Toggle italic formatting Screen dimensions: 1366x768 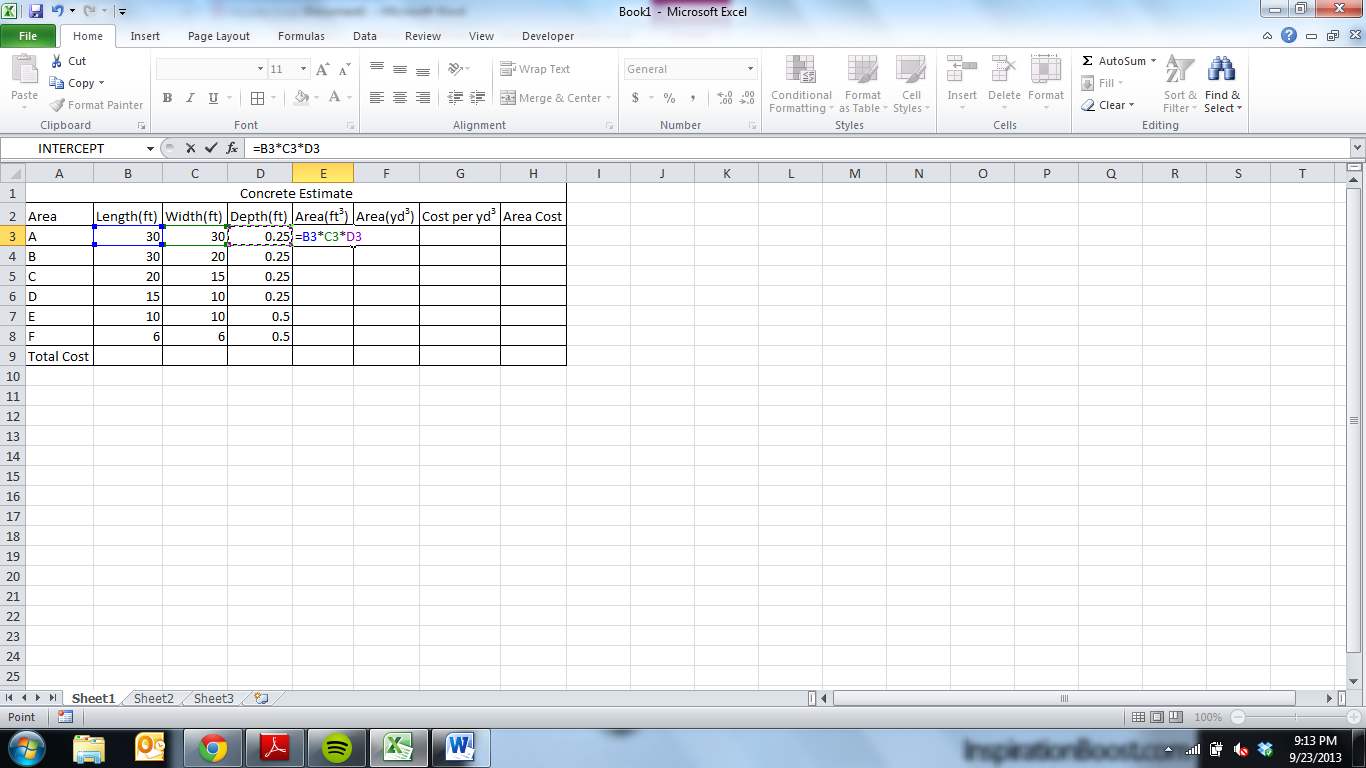[189, 97]
